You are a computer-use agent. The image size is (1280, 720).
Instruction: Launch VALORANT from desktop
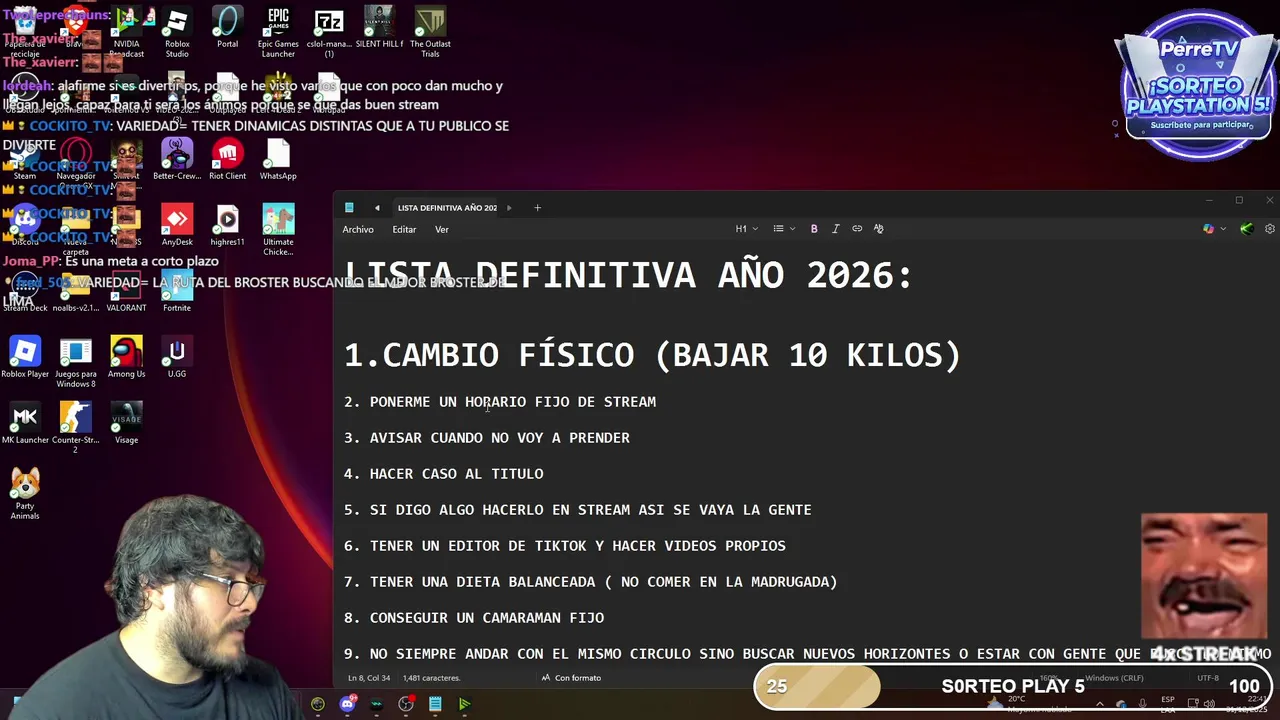126,292
